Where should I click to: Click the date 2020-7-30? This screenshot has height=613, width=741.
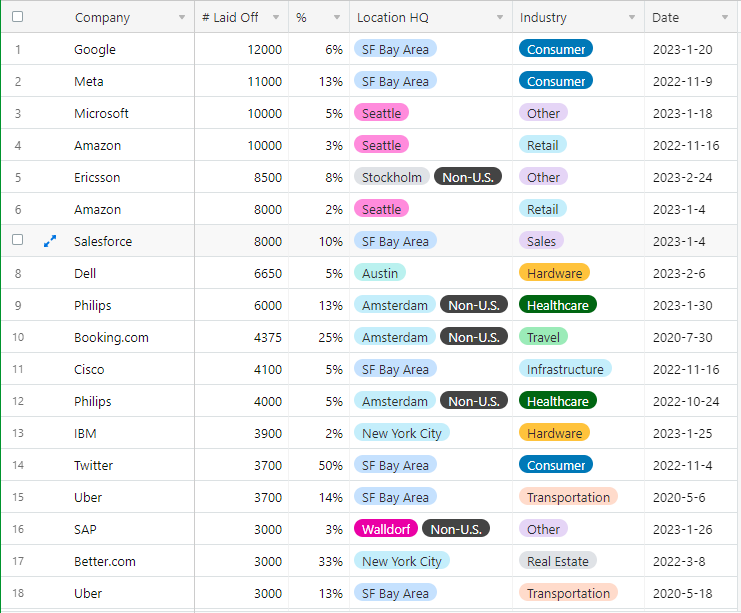coord(682,337)
